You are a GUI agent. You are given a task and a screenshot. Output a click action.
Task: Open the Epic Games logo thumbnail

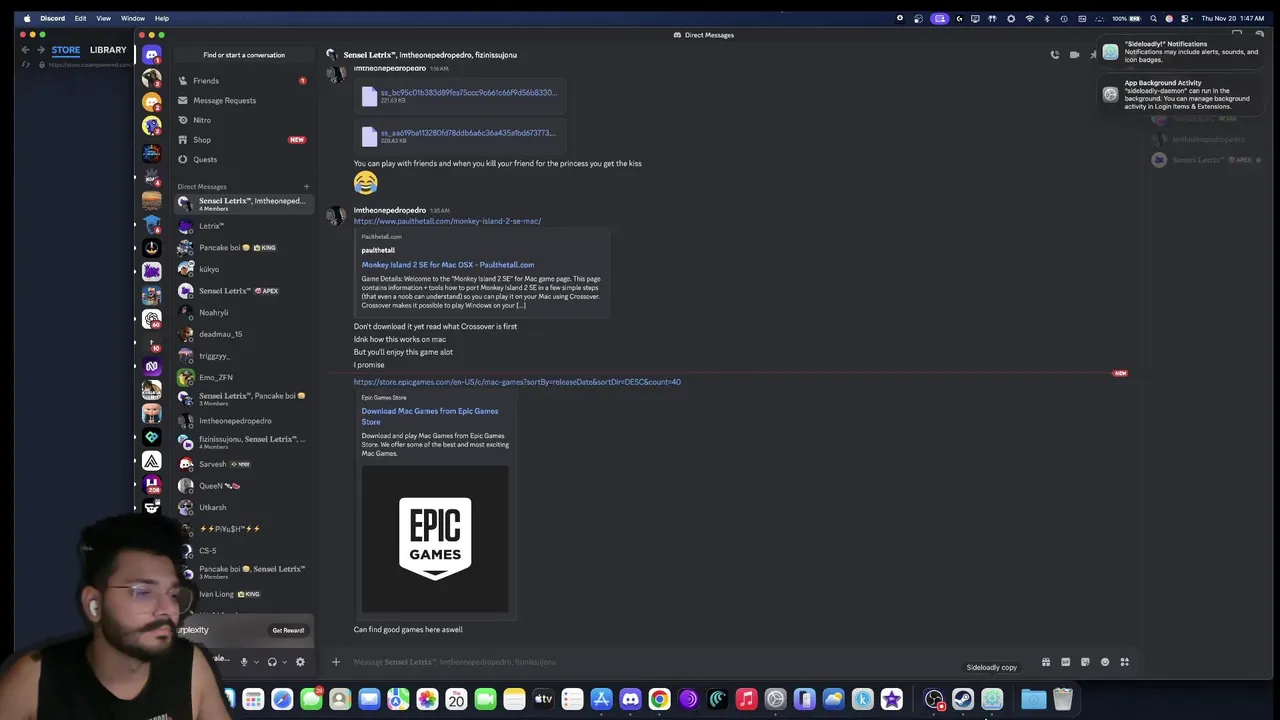(435, 538)
